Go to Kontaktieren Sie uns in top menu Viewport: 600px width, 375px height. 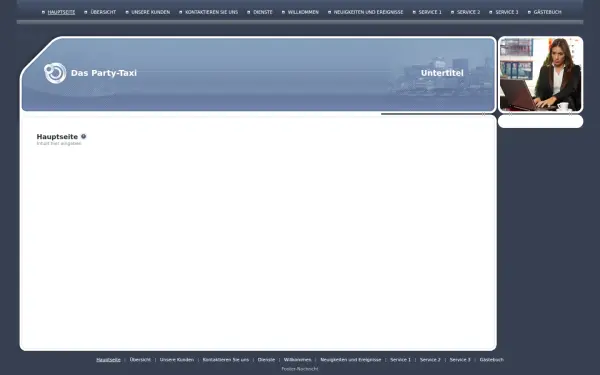click(x=212, y=12)
